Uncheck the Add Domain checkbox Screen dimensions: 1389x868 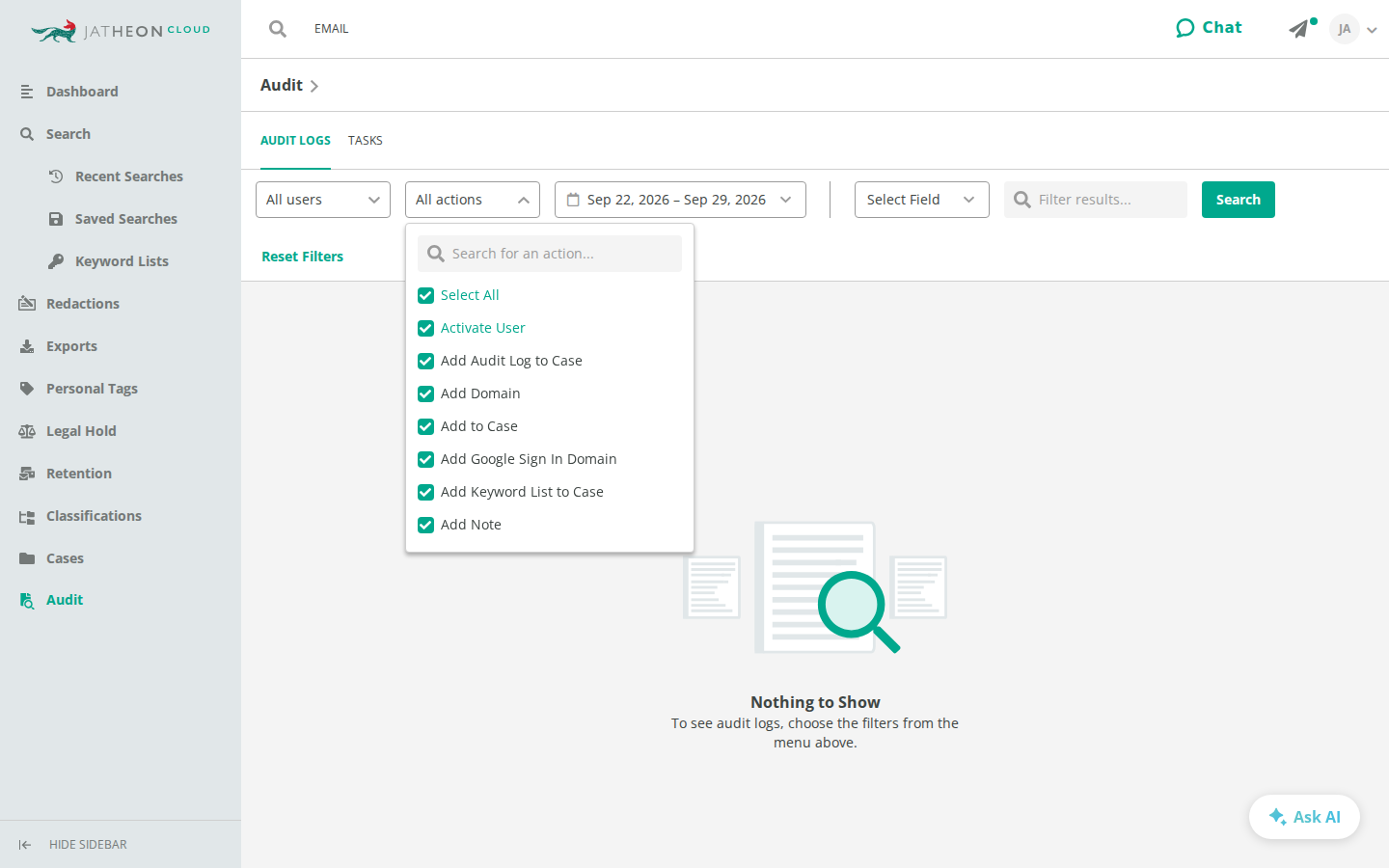425,393
